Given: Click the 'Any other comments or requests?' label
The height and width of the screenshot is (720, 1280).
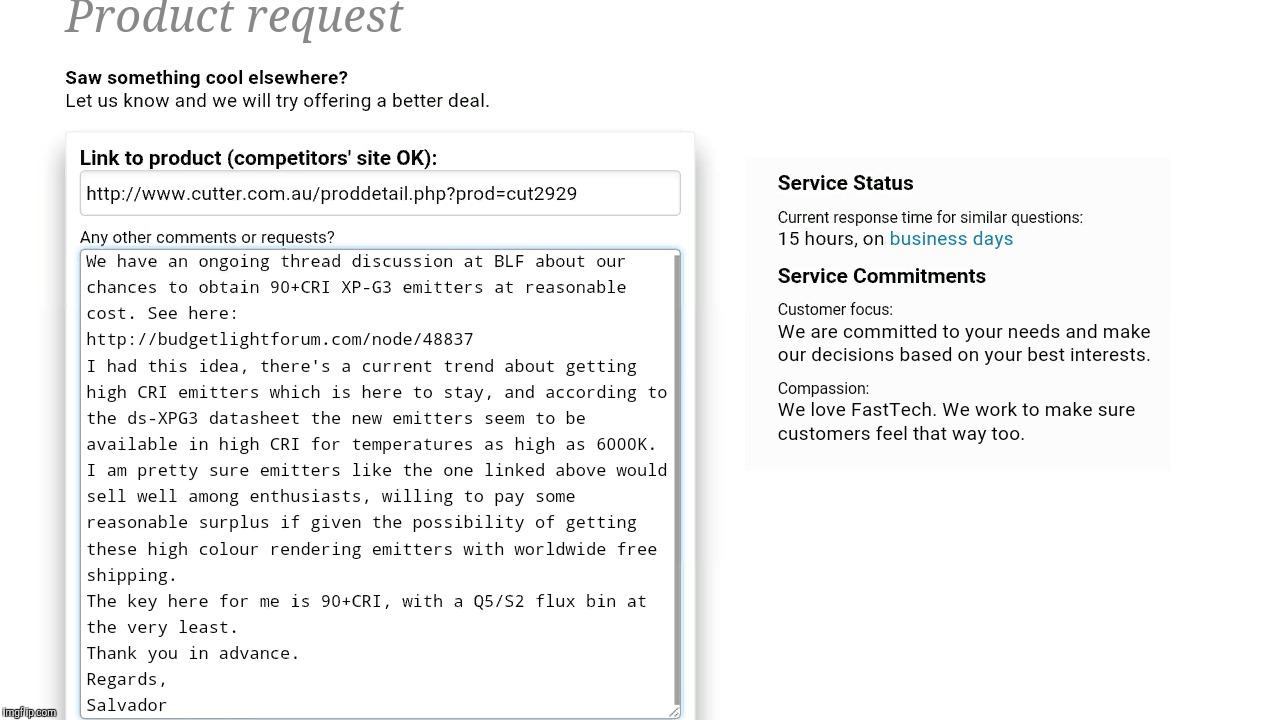Looking at the screenshot, I should [x=207, y=237].
